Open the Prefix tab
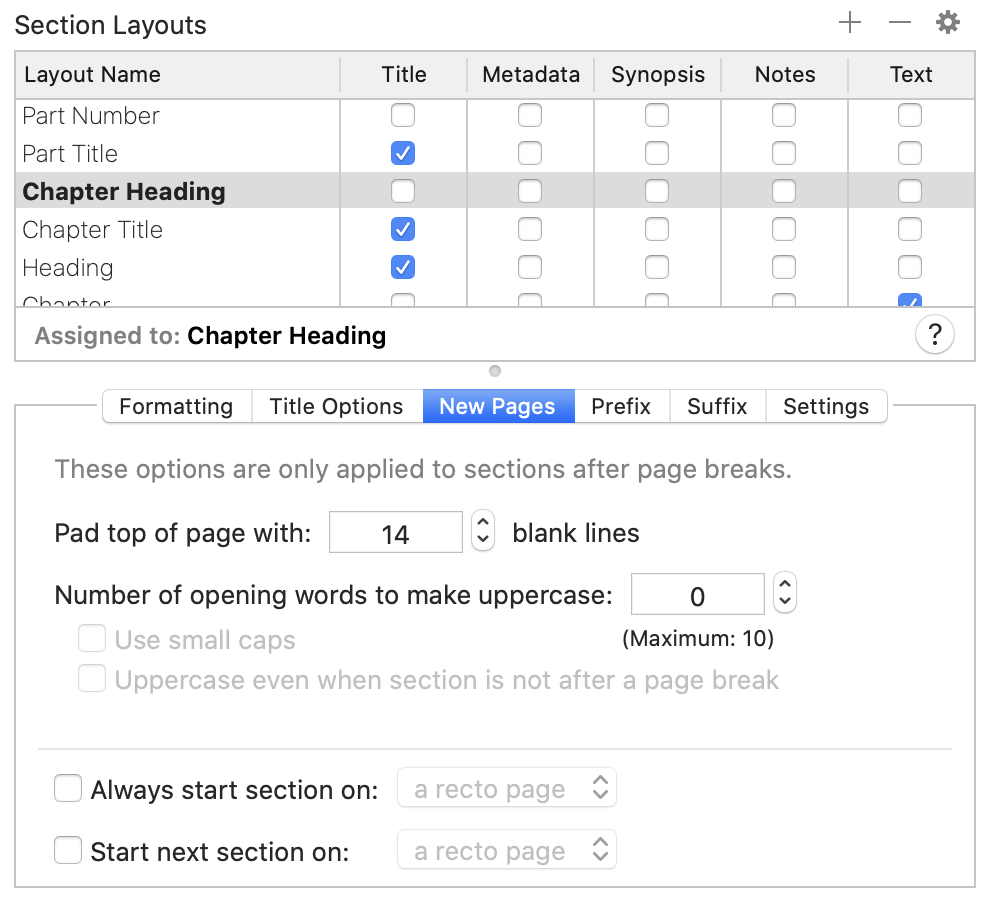This screenshot has width=992, height=904. coord(621,406)
